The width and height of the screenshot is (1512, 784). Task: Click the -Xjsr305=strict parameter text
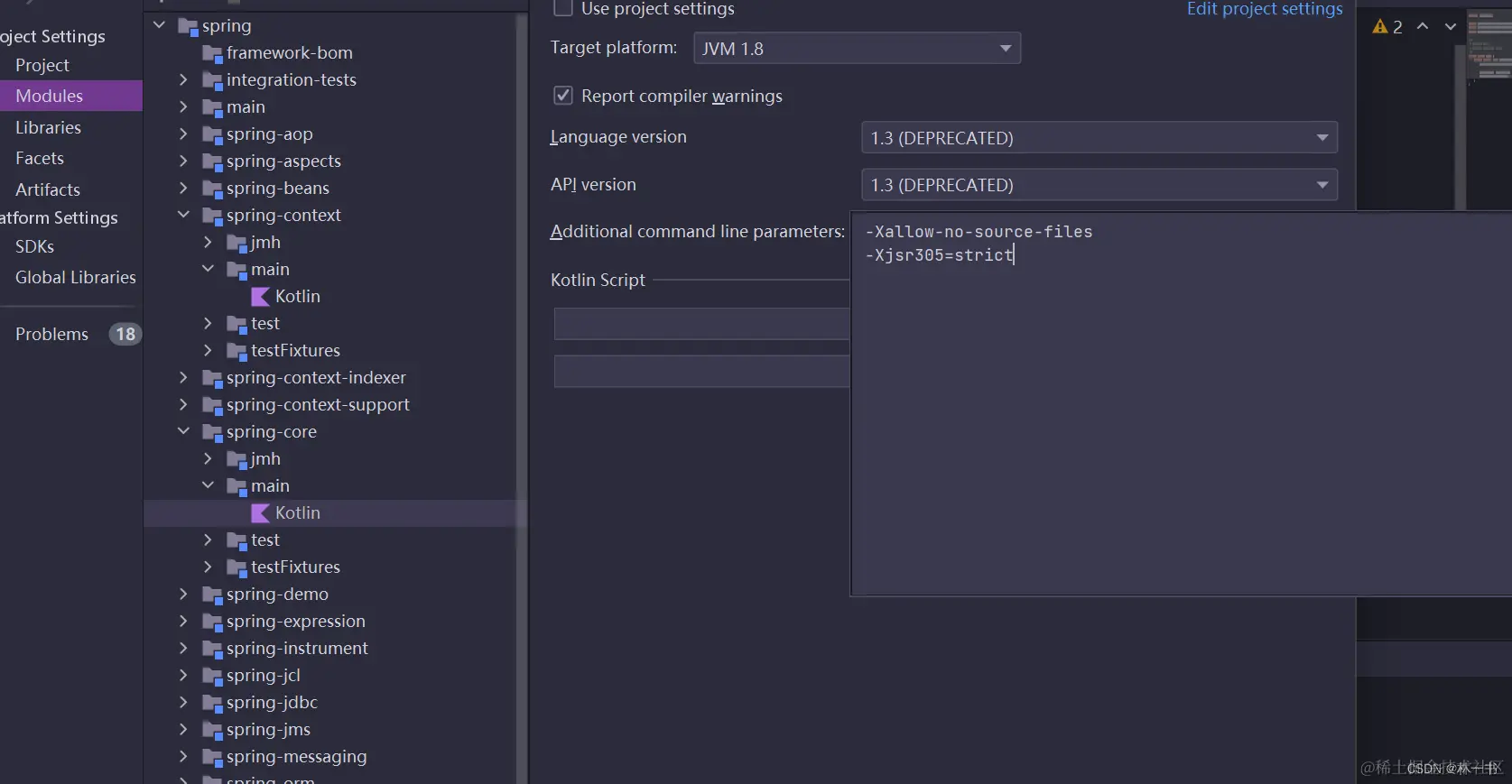pos(939,255)
